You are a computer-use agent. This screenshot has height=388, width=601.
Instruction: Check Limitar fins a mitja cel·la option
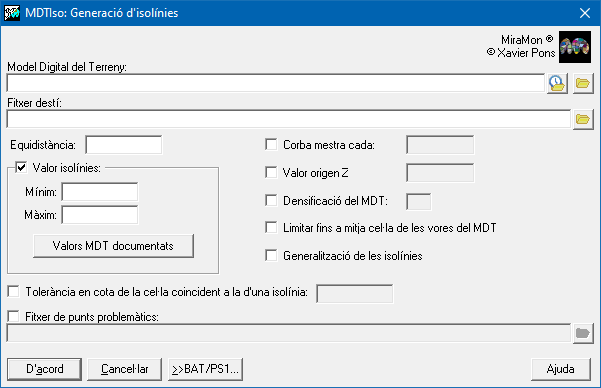pos(271,228)
